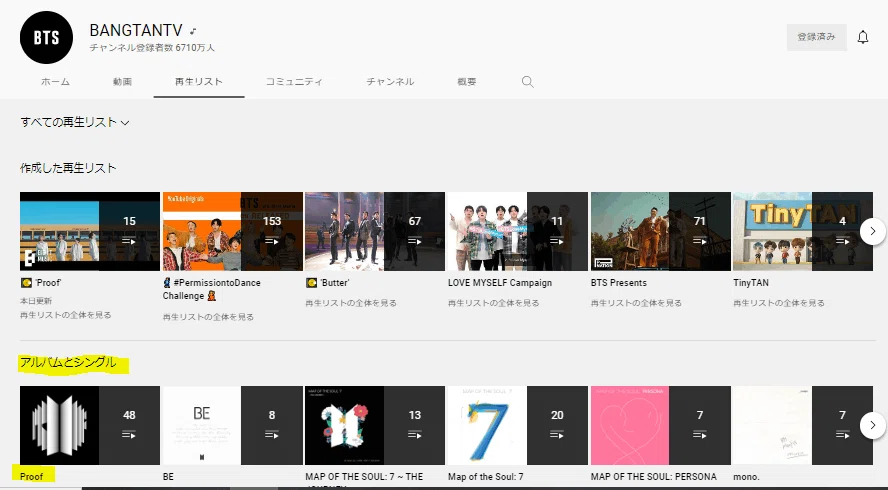Go to the チャンネル tab
Image resolution: width=888 pixels, height=490 pixels.
click(x=390, y=82)
